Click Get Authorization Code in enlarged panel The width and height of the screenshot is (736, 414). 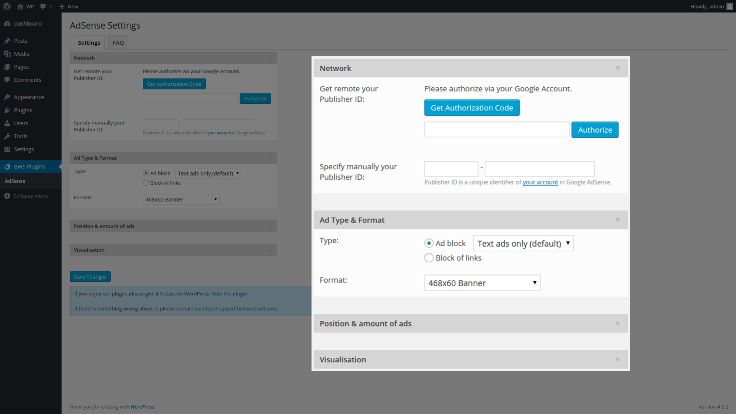pyautogui.click(x=472, y=107)
